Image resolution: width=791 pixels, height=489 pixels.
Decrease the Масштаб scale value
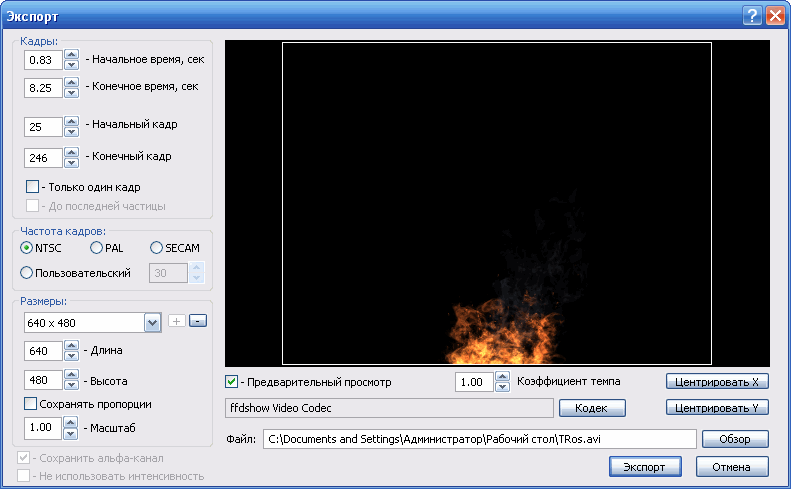point(71,432)
